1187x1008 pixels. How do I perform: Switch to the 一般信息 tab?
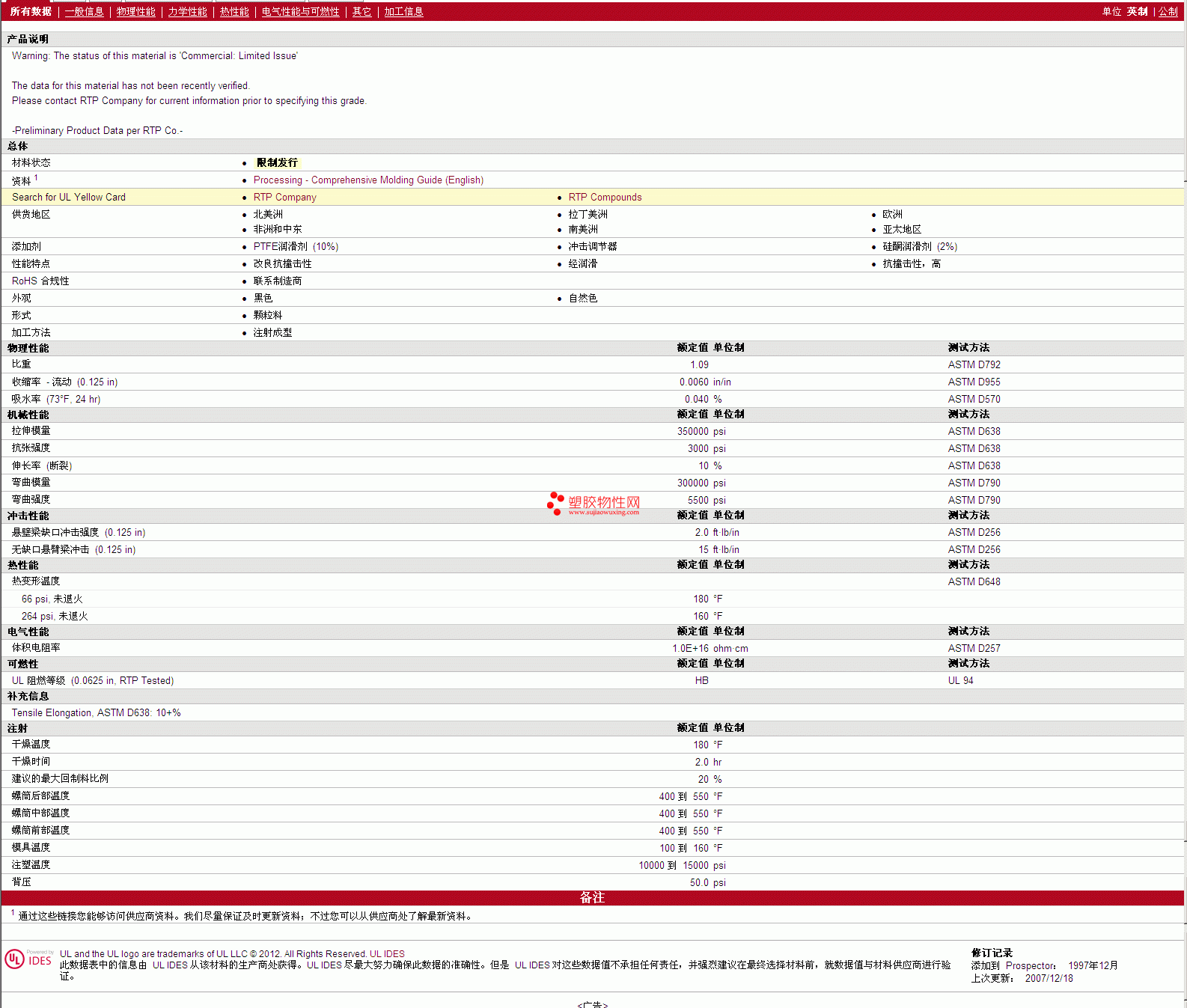pyautogui.click(x=84, y=12)
